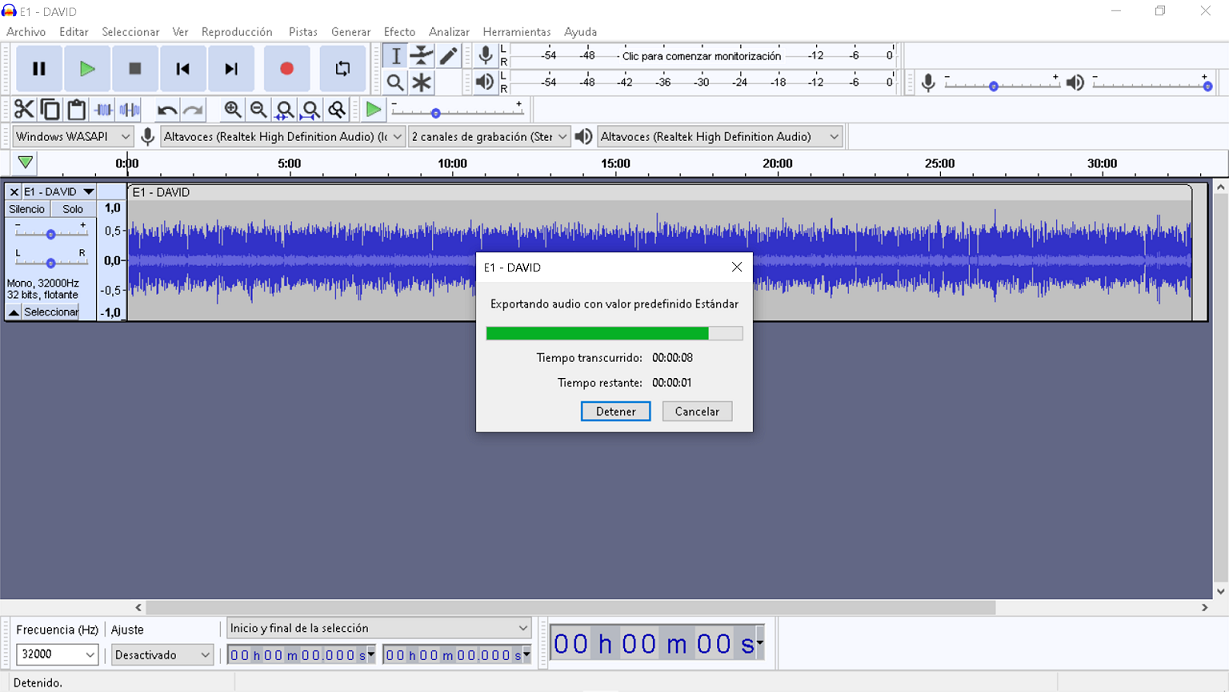Click the Cut scissors icon
This screenshot has height=692, width=1229.
[24, 110]
